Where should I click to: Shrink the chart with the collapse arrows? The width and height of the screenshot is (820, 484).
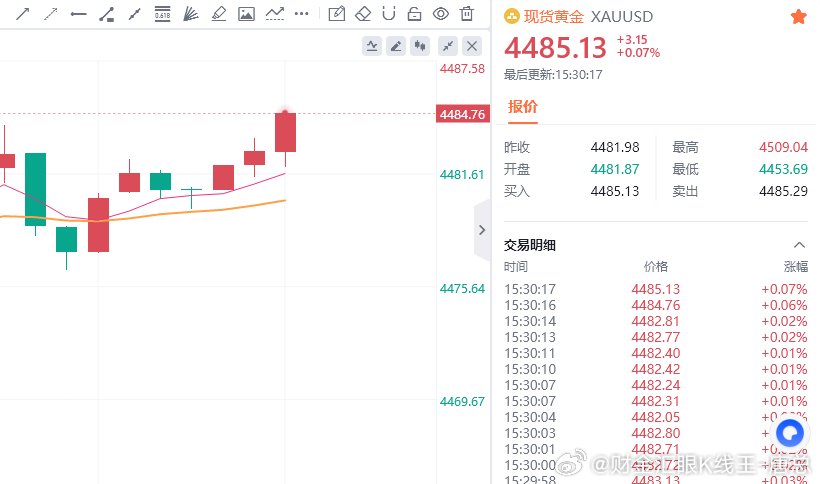click(448, 47)
